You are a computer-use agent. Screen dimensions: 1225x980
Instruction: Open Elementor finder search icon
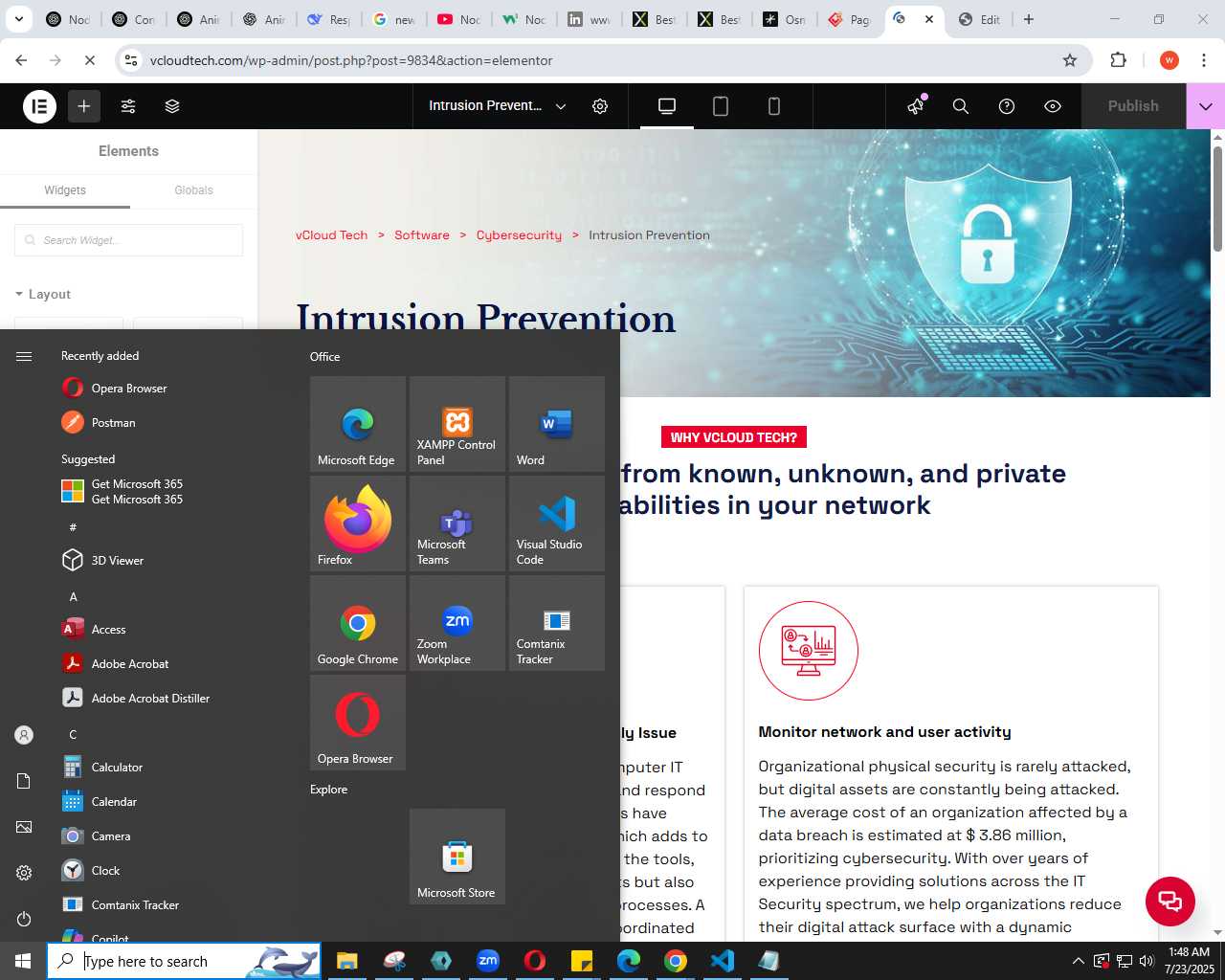[961, 106]
